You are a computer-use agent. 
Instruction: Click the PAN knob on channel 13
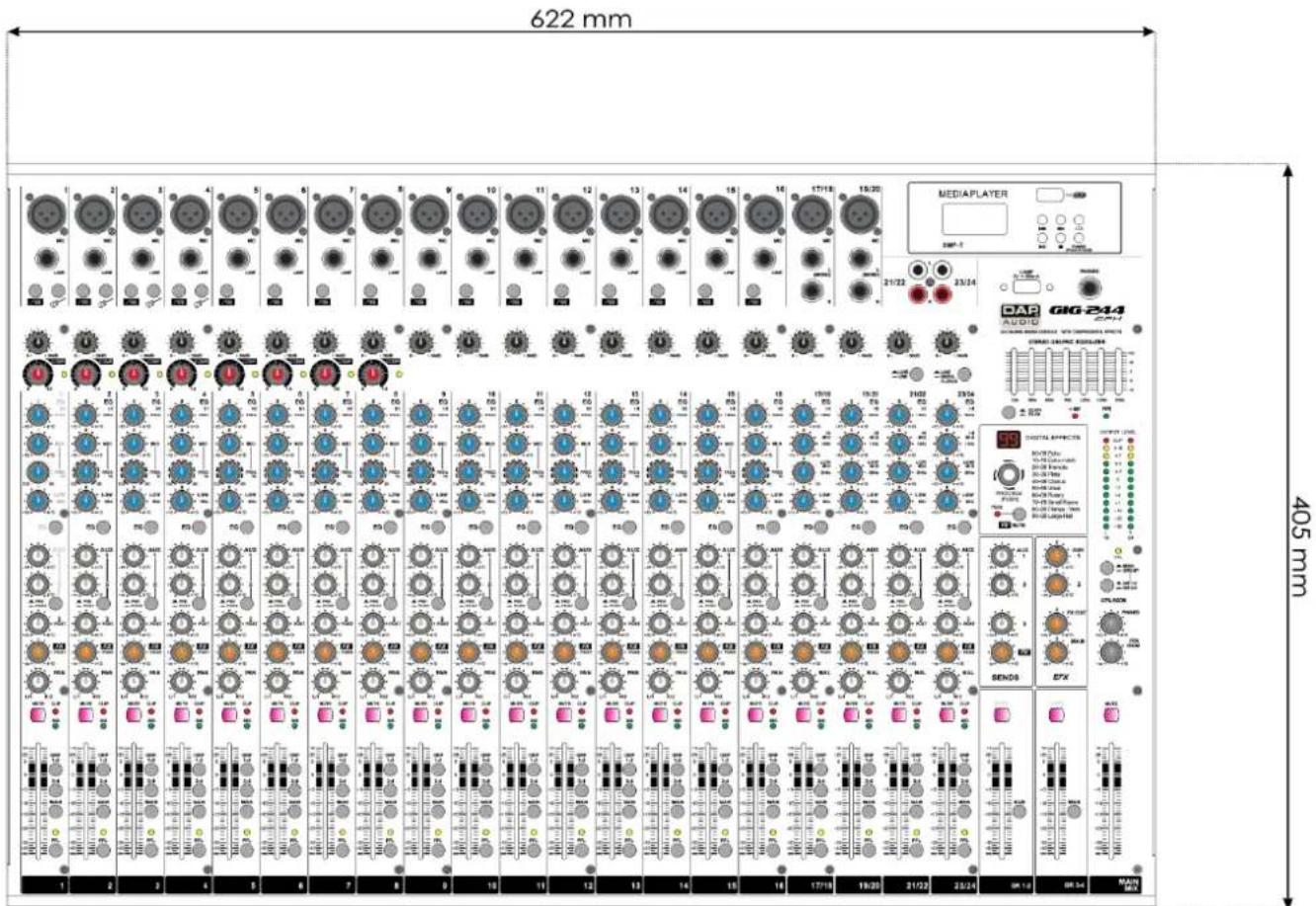tap(613, 682)
